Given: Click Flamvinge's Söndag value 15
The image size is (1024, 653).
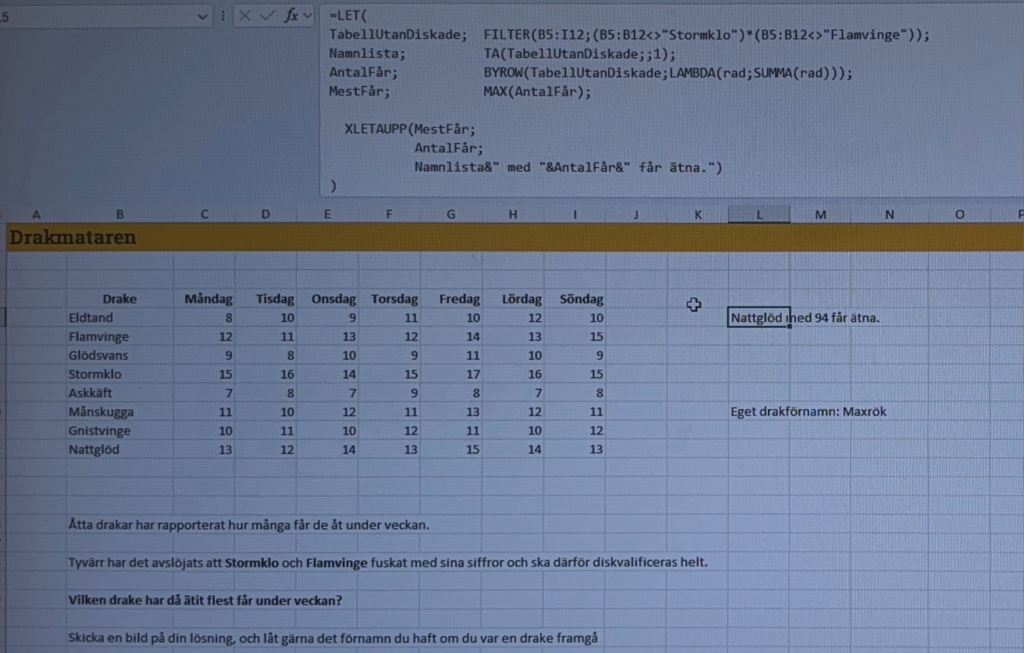Looking at the screenshot, I should click(x=575, y=337).
